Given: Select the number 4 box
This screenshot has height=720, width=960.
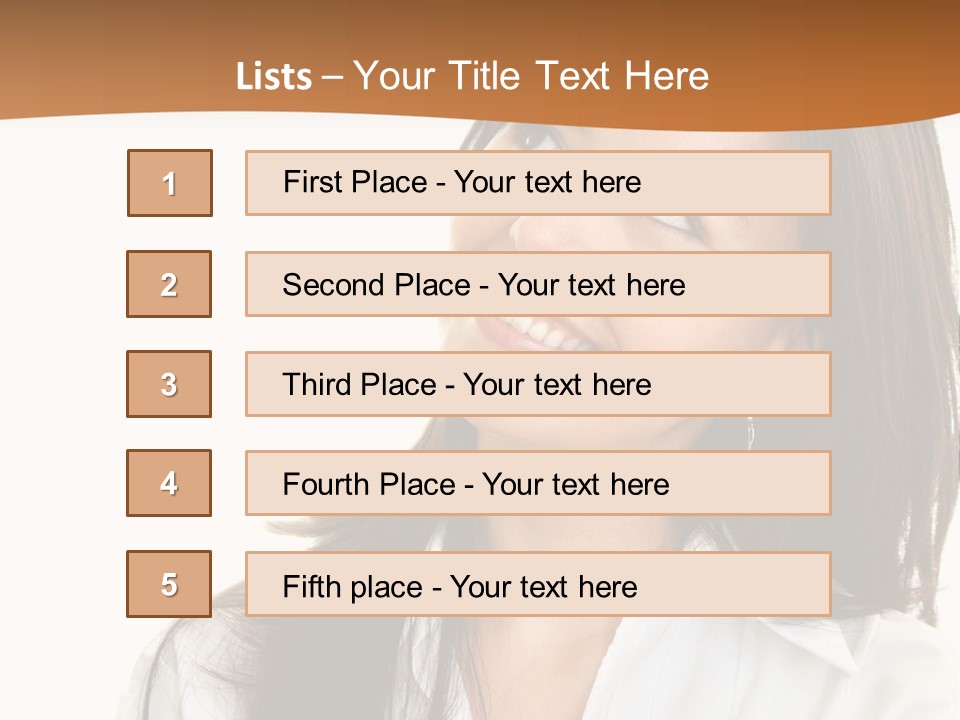Looking at the screenshot, I should click(169, 483).
